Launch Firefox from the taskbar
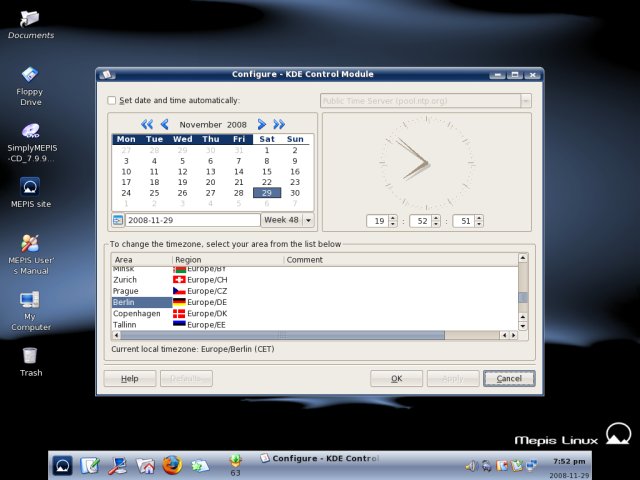The height and width of the screenshot is (480, 640). (172, 466)
